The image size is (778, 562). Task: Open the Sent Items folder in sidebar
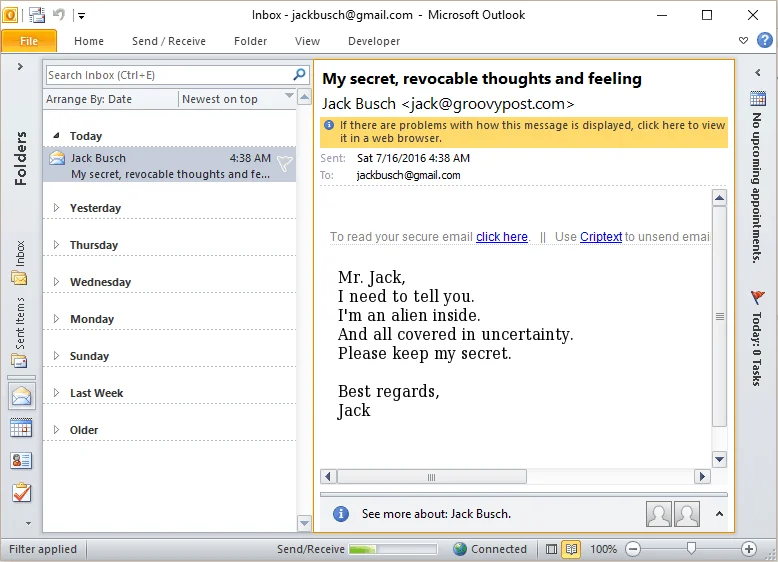click(x=20, y=332)
